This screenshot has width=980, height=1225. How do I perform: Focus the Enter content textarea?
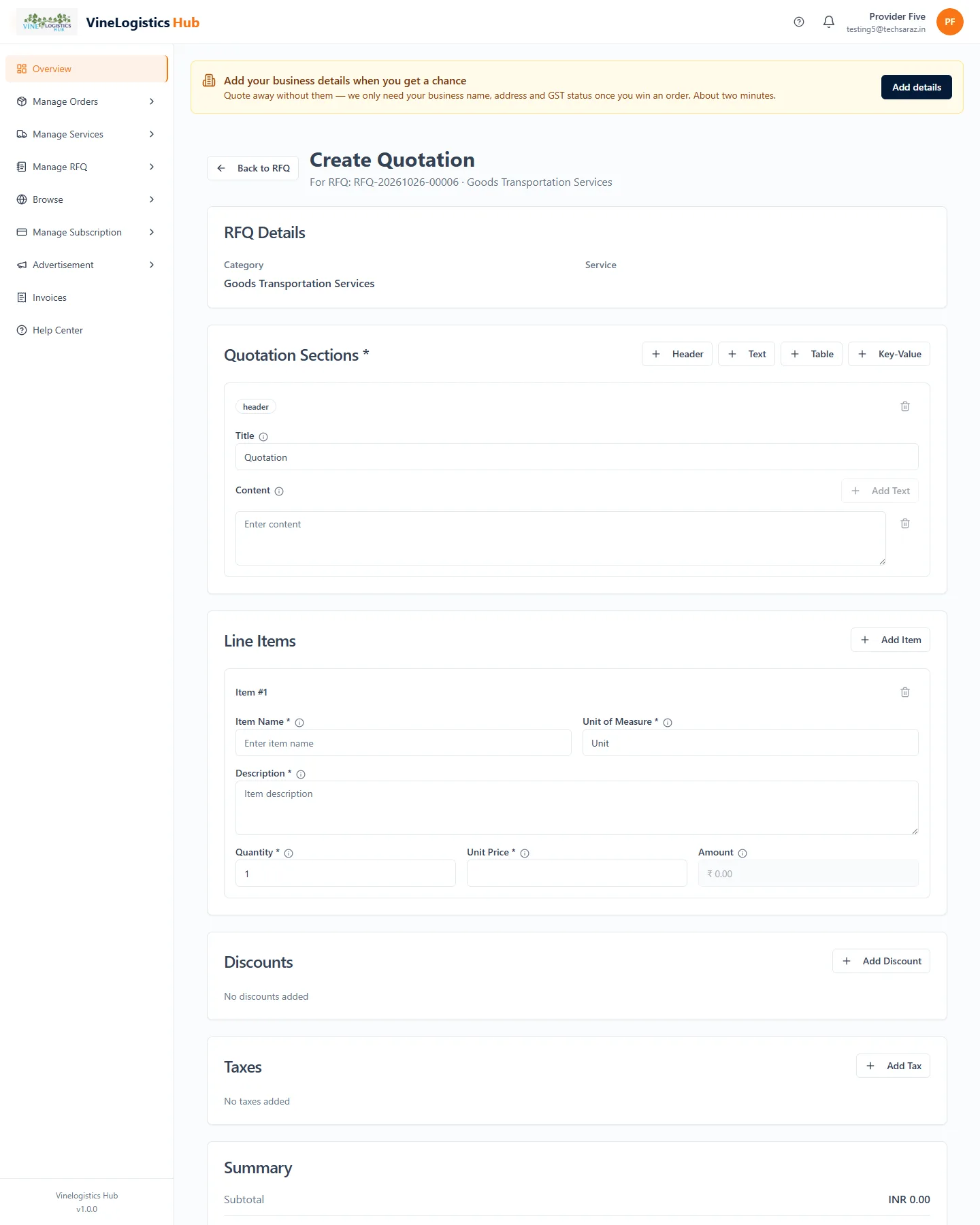pyautogui.click(x=561, y=538)
